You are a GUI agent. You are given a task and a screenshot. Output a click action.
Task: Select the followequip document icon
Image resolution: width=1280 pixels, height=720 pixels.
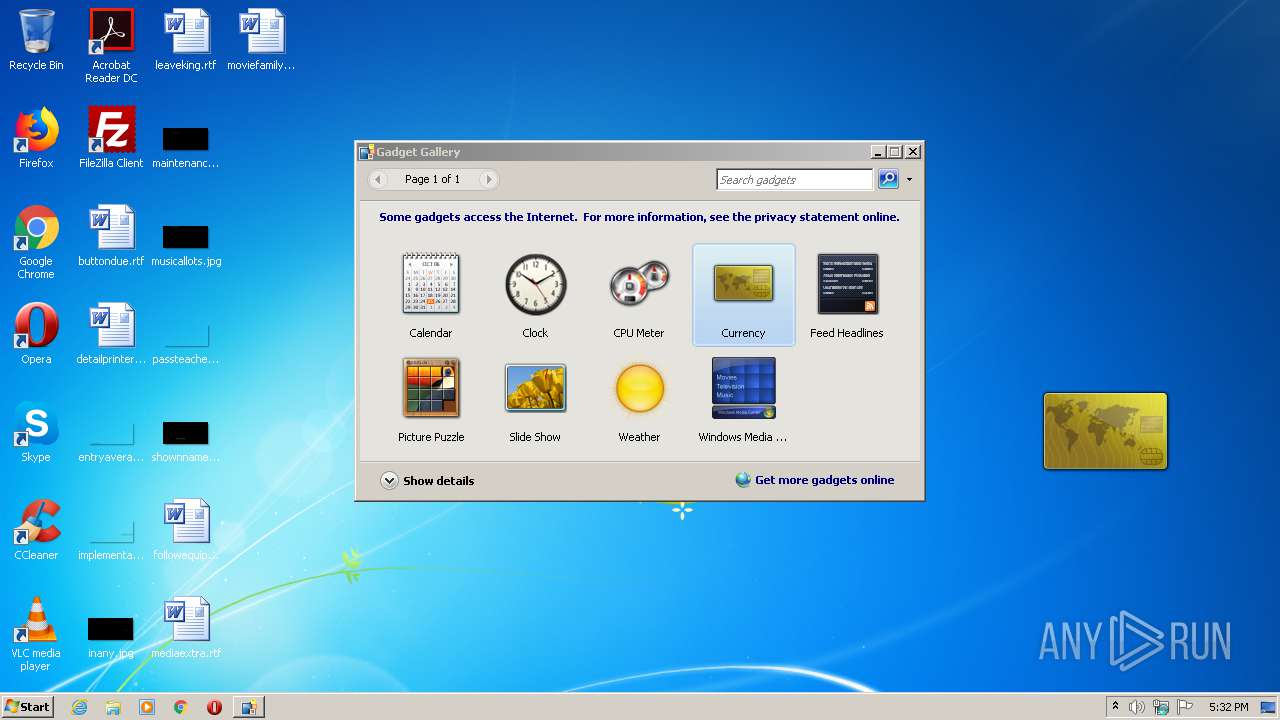pos(186,530)
